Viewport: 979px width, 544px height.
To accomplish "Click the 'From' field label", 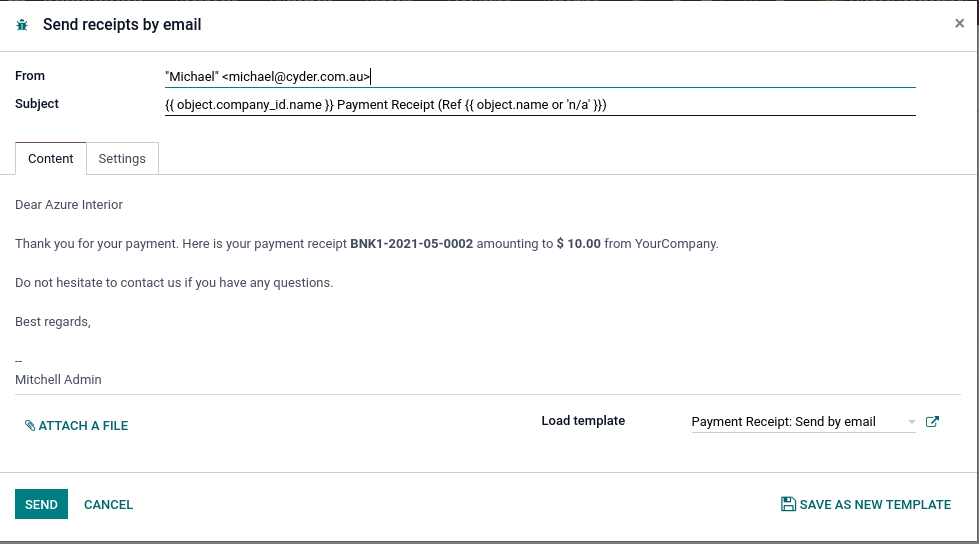I will coord(30,76).
